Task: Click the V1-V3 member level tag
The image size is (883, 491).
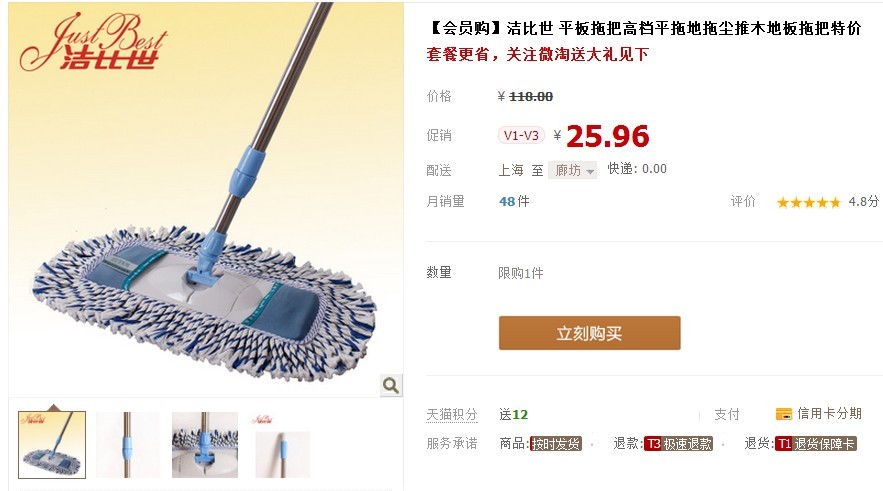Action: 521,135
